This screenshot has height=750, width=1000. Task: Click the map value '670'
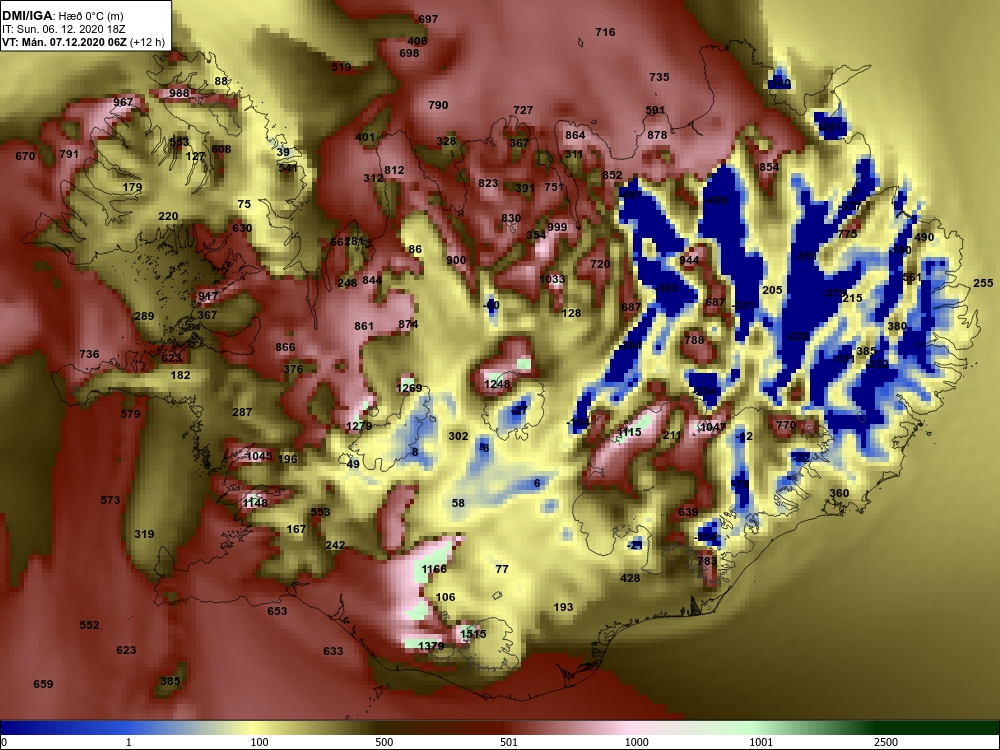pyautogui.click(x=25, y=156)
